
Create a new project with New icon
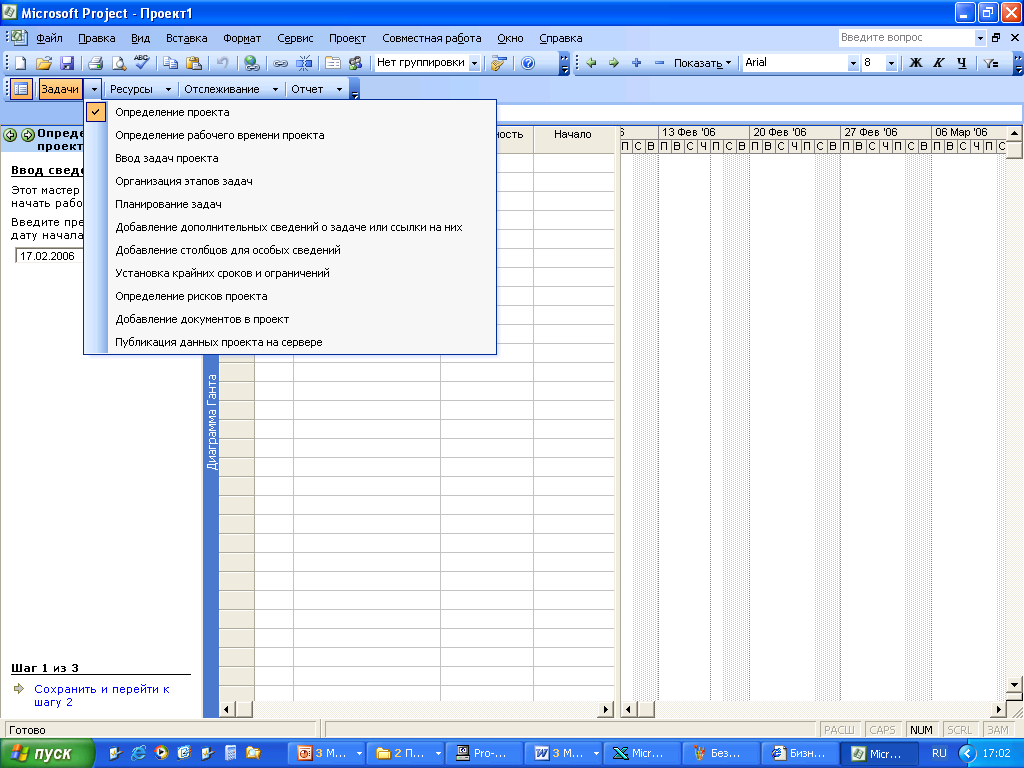pyautogui.click(x=20, y=63)
